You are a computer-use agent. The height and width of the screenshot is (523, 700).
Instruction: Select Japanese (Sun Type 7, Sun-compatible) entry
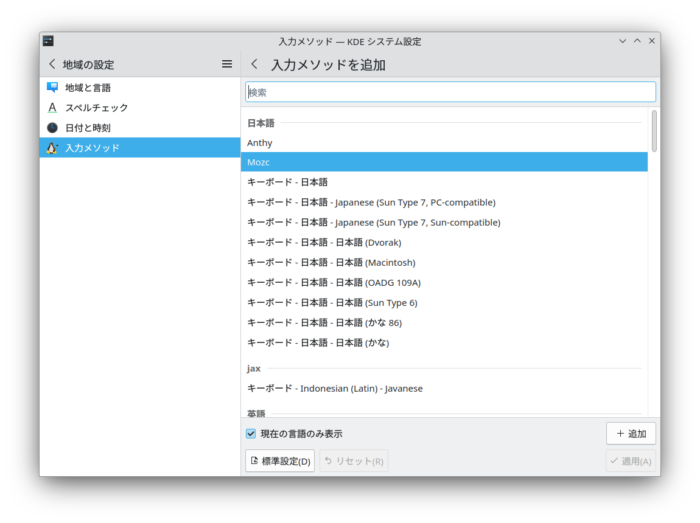[444, 222]
